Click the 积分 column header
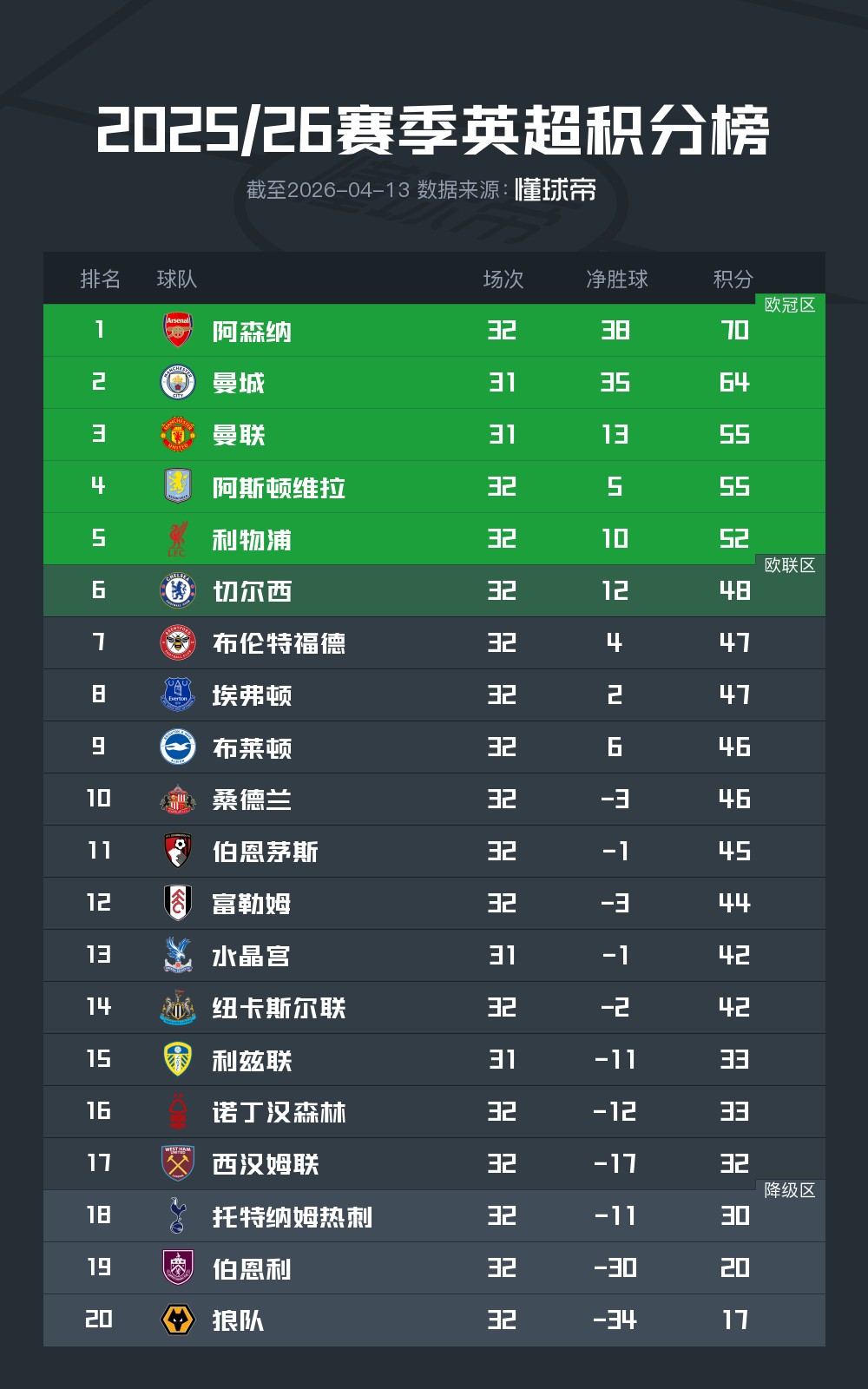Viewport: 868px width, 1389px height. [x=733, y=279]
